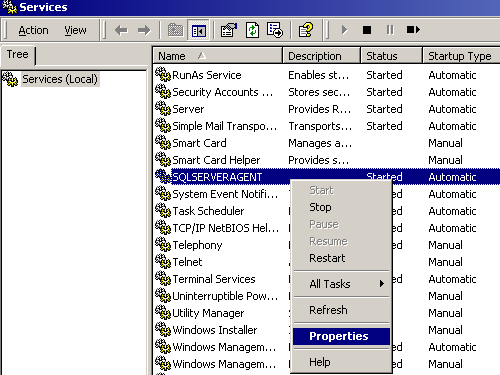Select the SQLSERVERAGENT service name
Screen dimensions: 500x375
tap(217, 177)
